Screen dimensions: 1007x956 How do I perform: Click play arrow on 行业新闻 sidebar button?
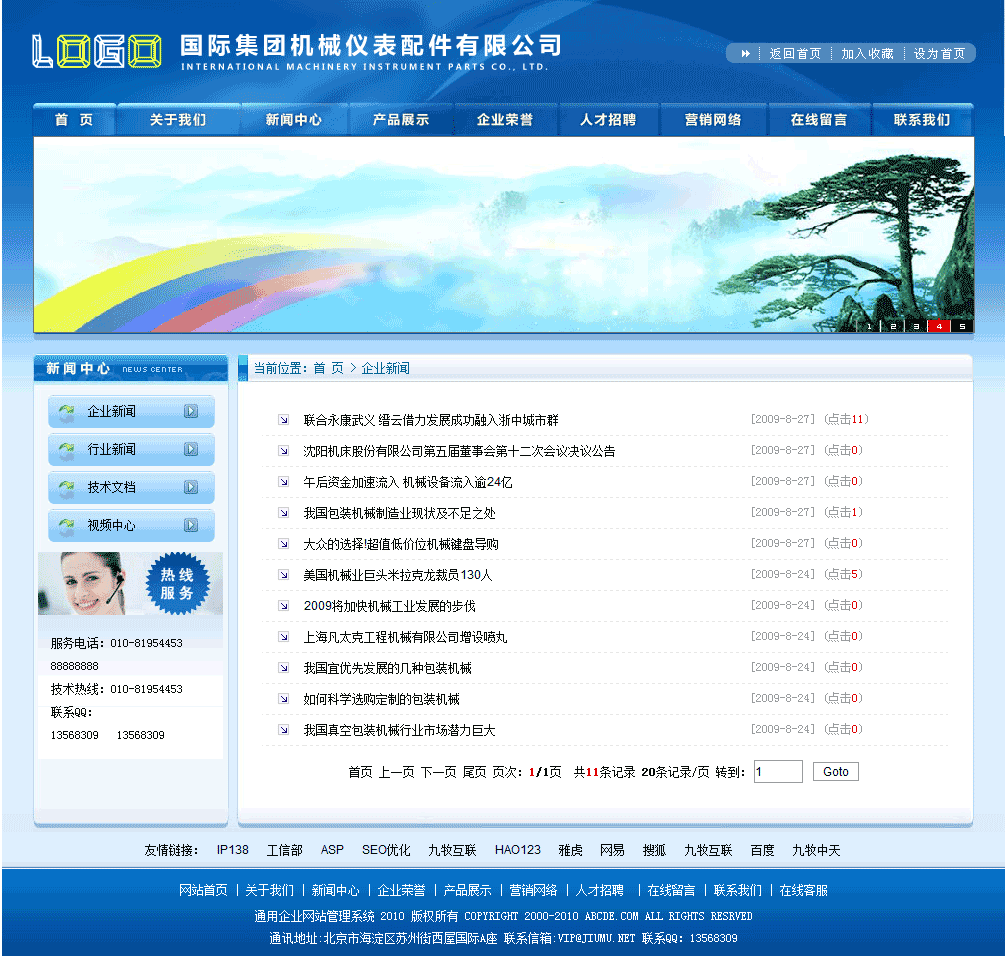191,449
